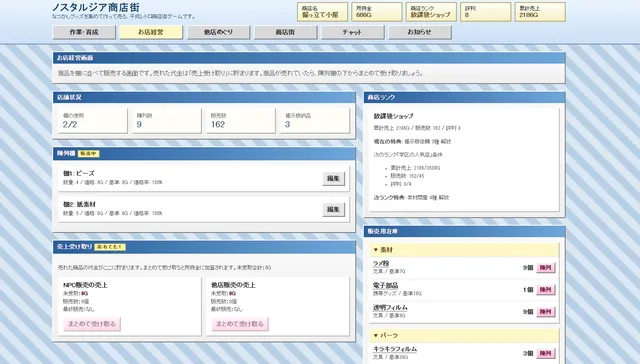Image resolution: width=640 pixels, height=364 pixels.
Task: Click the stat card showing 3
Action: pyautogui.click(x=315, y=121)
